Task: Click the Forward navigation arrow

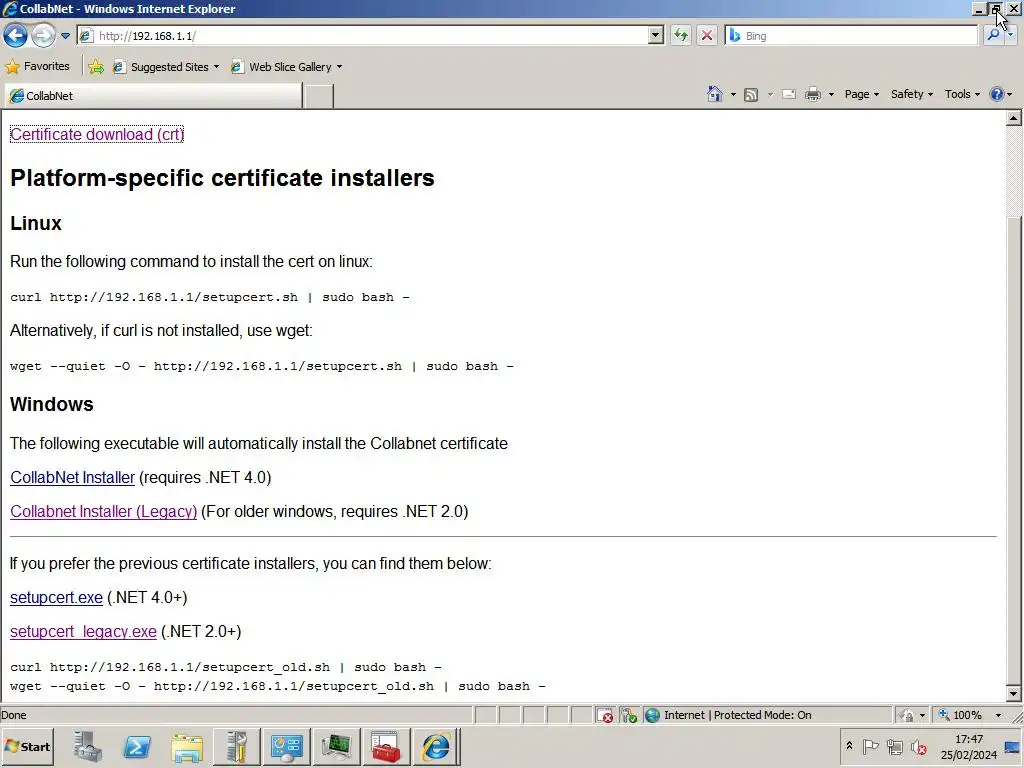Action: (x=43, y=35)
